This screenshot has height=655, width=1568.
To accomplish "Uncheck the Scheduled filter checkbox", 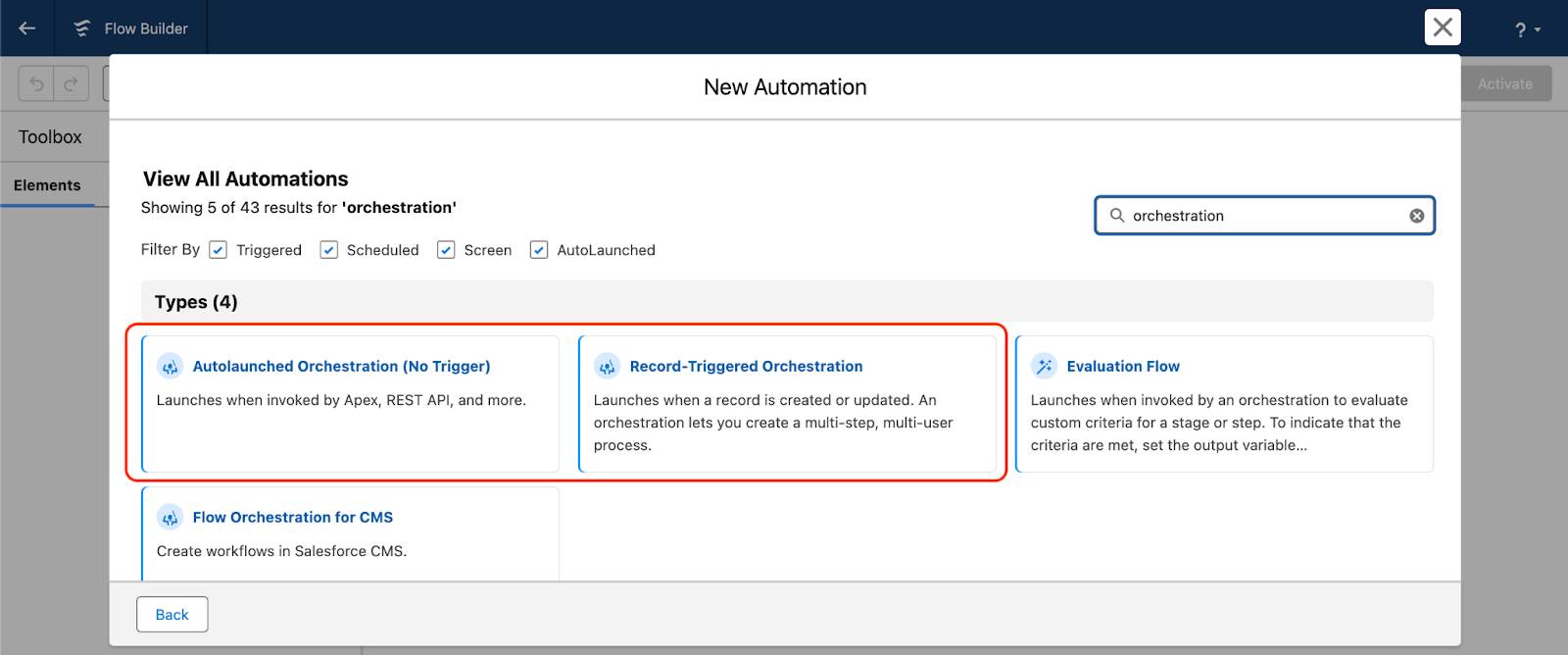I will pyautogui.click(x=329, y=250).
